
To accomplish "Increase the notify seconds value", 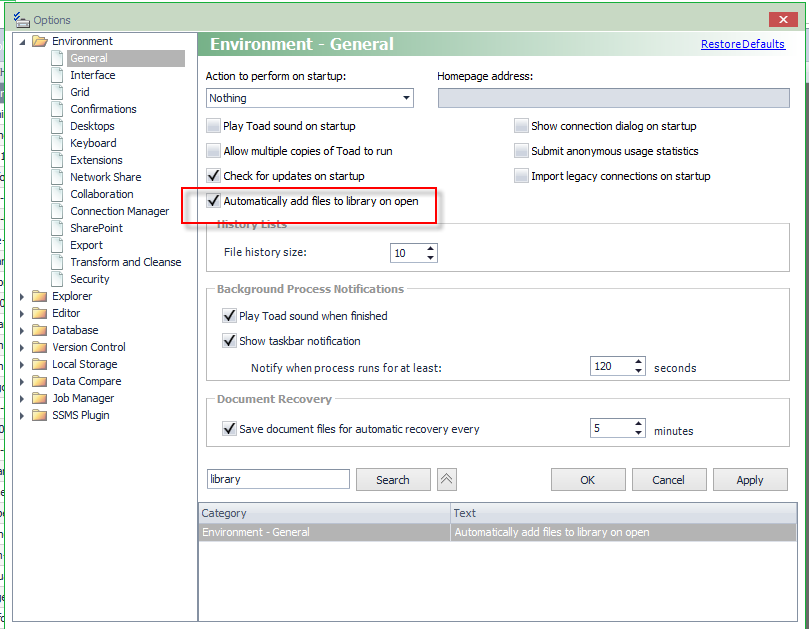I will click(638, 361).
